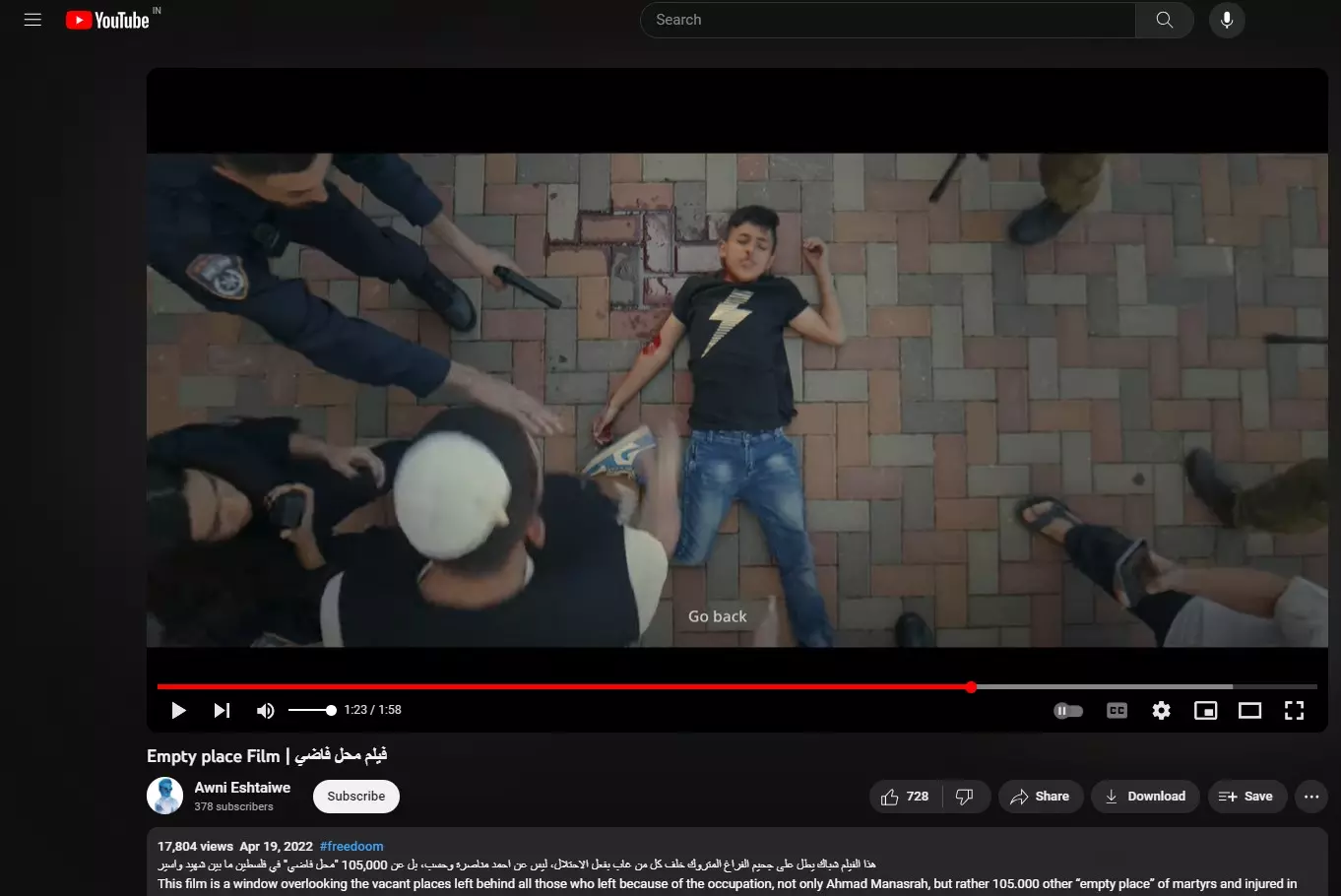Expand the English description text
Viewport: 1341px width, 896px height.
728,883
